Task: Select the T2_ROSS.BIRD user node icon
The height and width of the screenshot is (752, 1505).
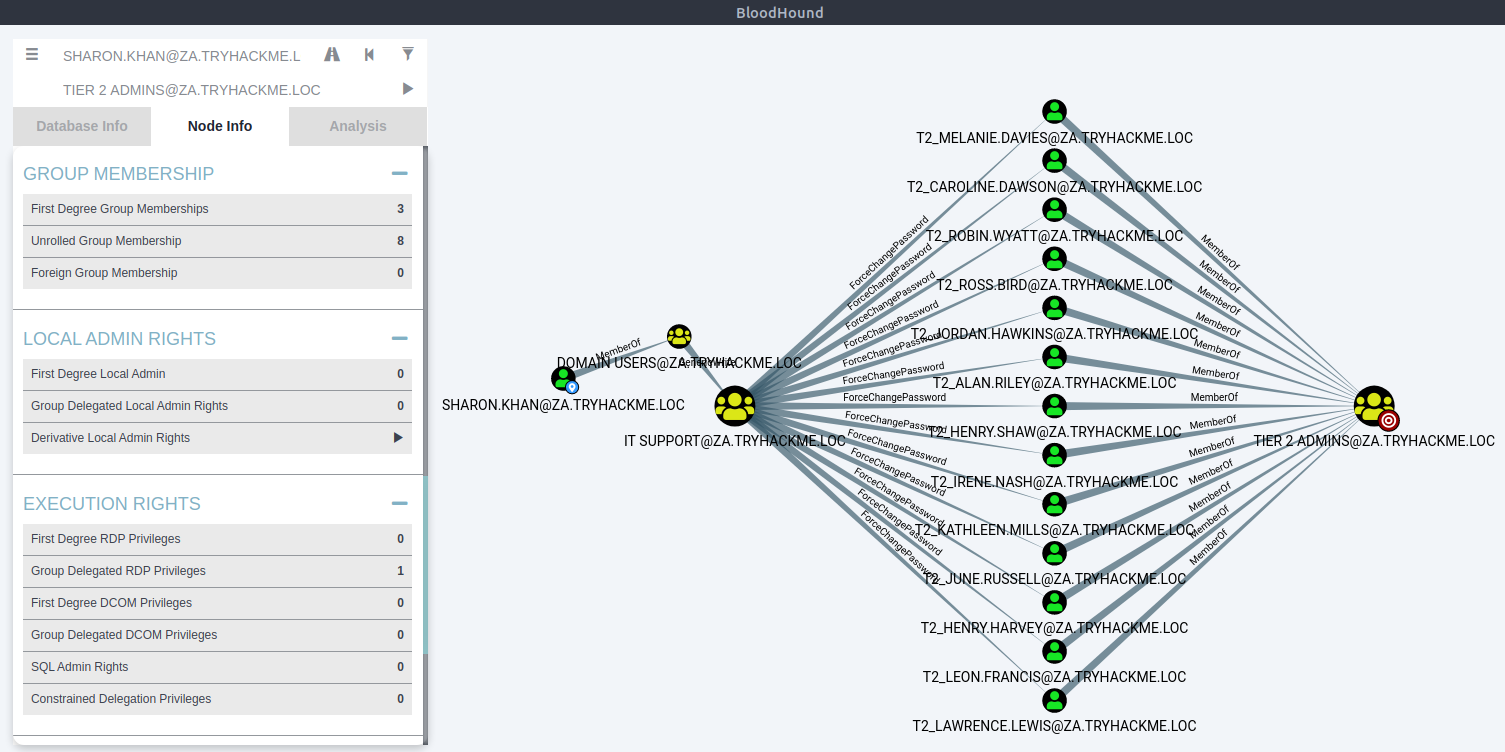Action: (1054, 258)
